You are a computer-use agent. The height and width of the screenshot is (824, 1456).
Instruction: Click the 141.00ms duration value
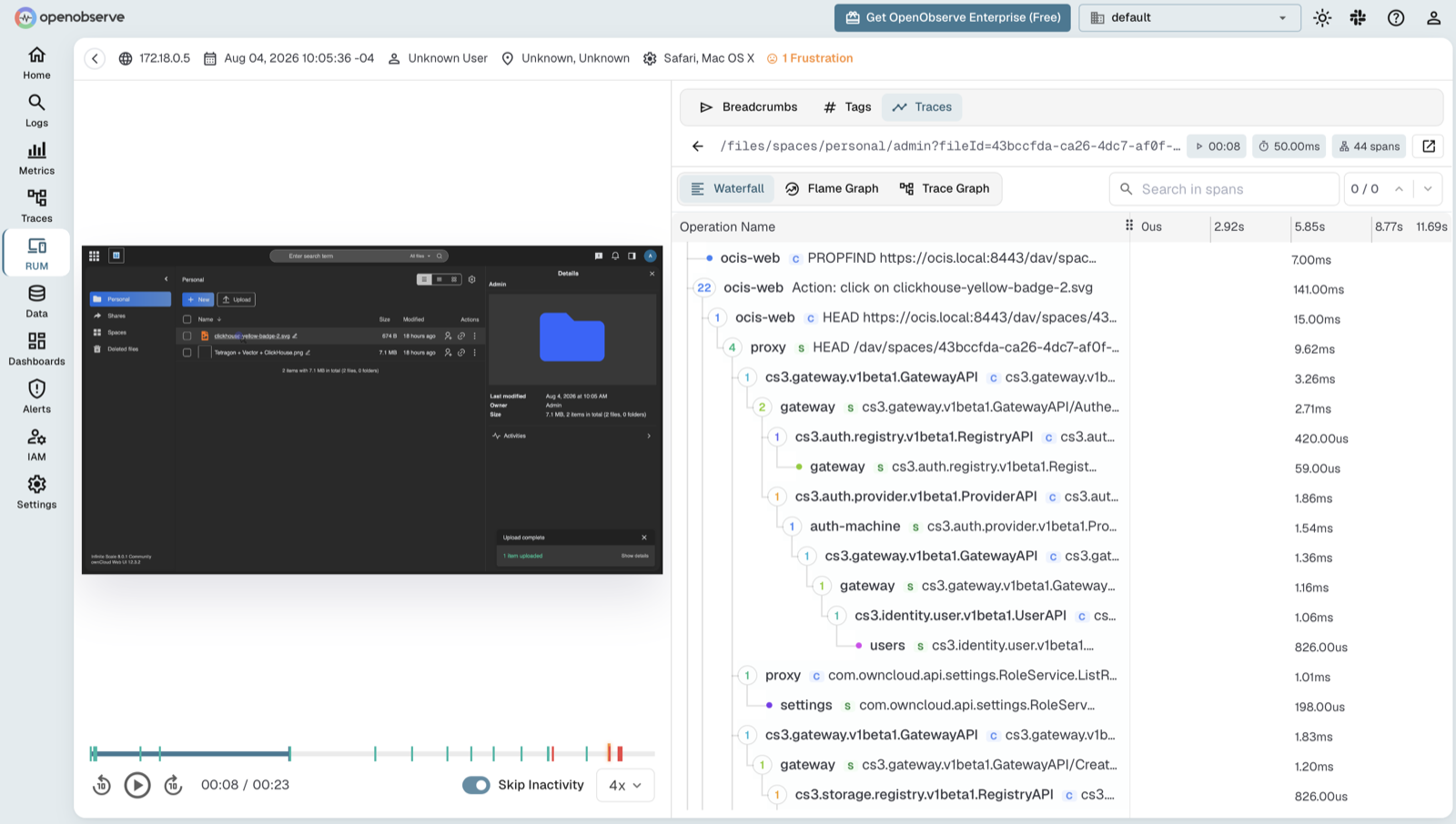(1319, 289)
